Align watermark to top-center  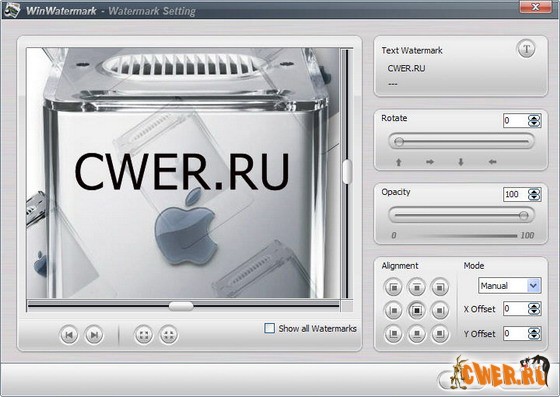pos(416,287)
